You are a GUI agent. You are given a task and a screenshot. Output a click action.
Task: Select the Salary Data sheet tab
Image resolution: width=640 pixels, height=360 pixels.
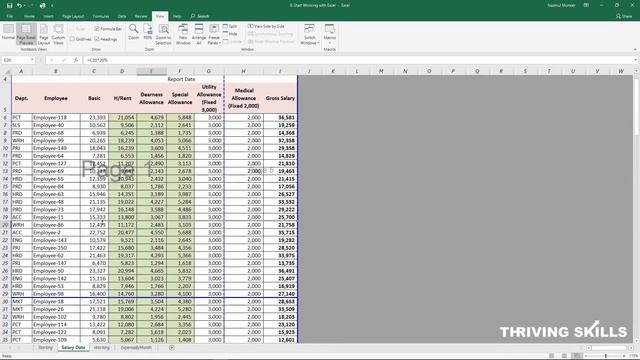tap(73, 348)
